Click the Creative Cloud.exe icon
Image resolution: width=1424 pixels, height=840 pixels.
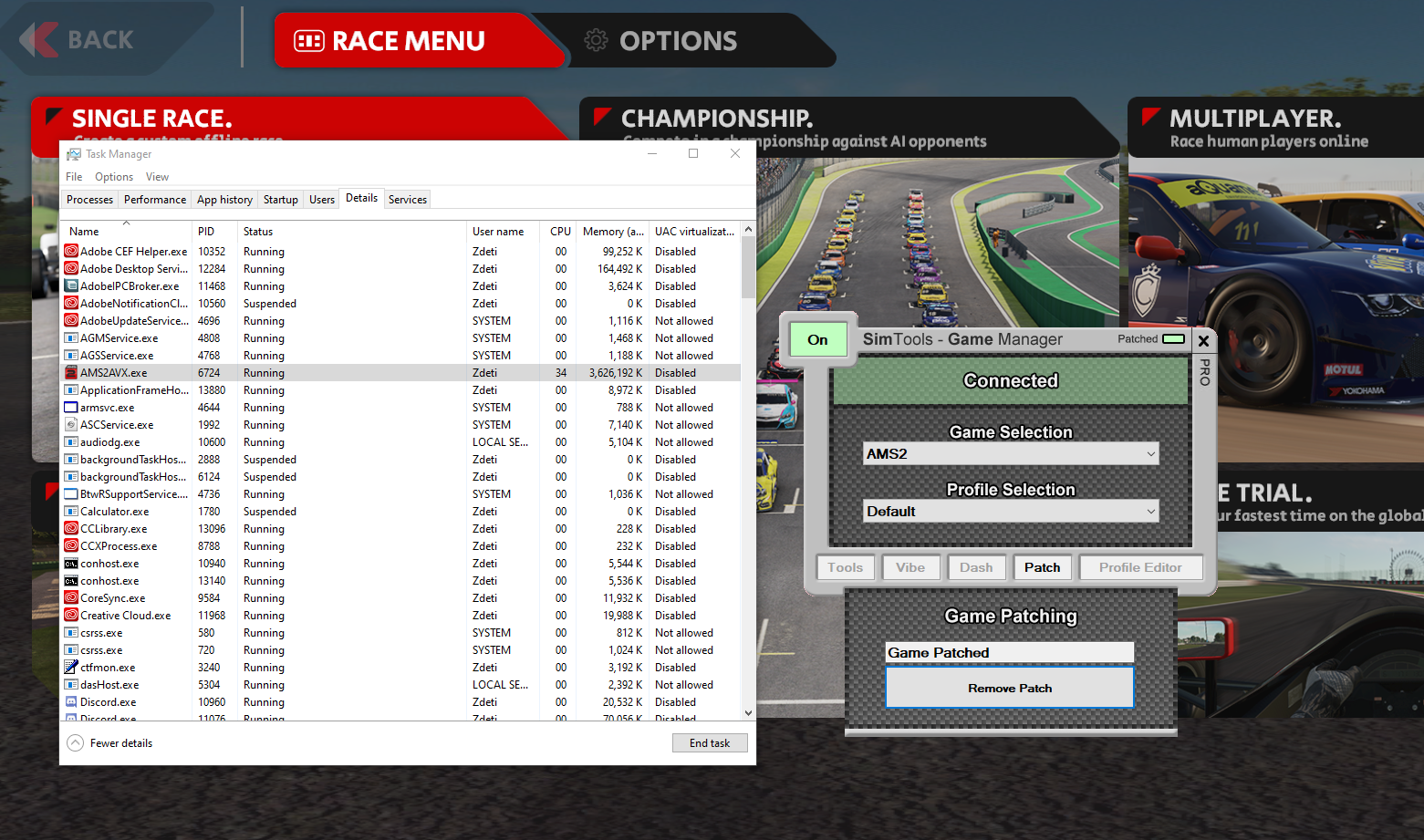[71, 616]
